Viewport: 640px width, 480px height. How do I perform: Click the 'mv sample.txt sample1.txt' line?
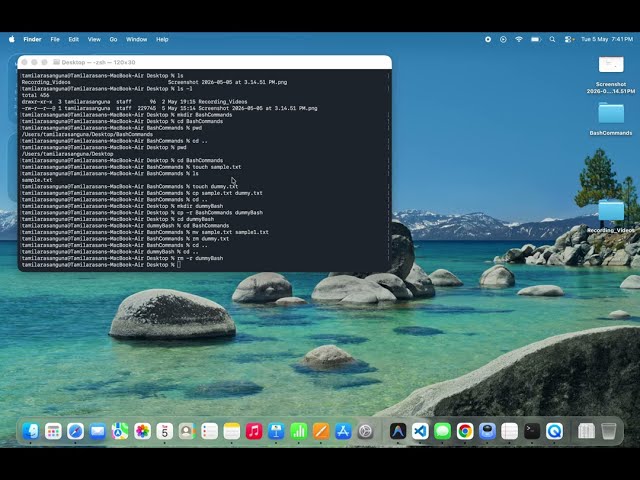pyautogui.click(x=145, y=232)
